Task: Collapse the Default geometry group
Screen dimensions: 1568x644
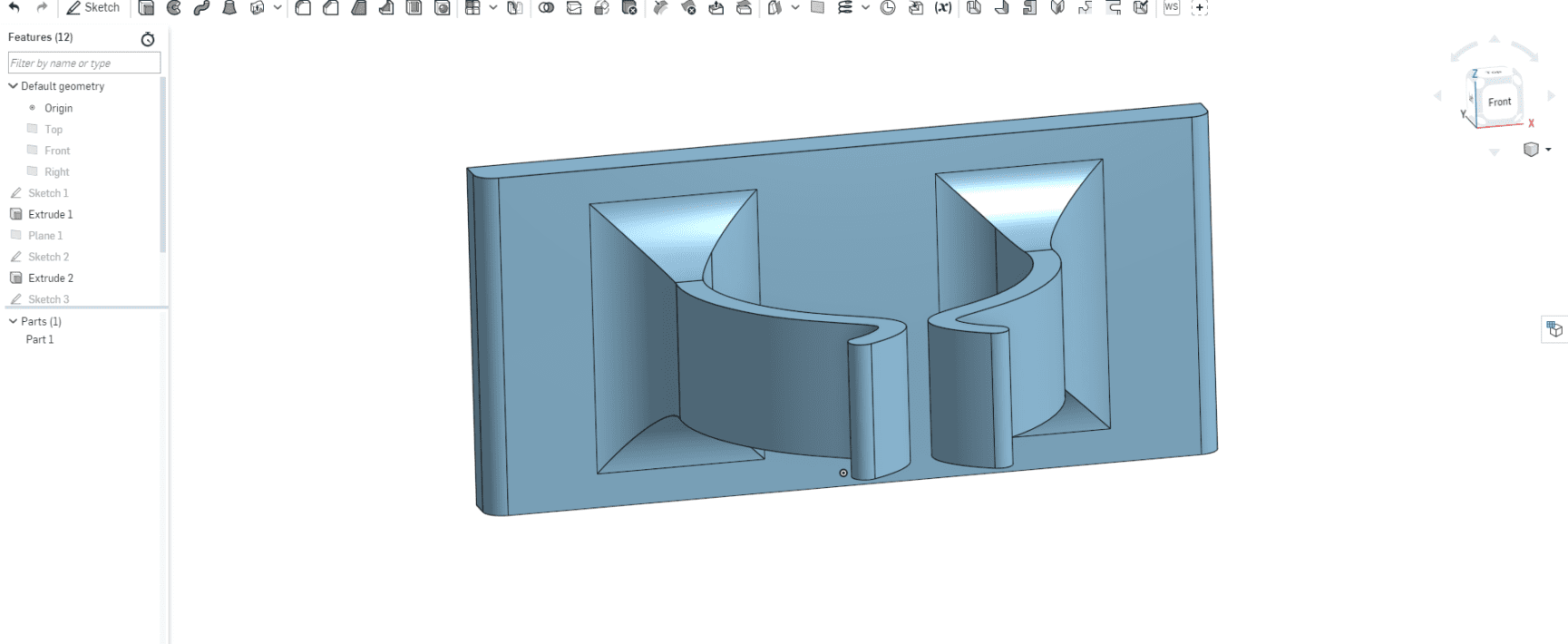Action: [13, 86]
